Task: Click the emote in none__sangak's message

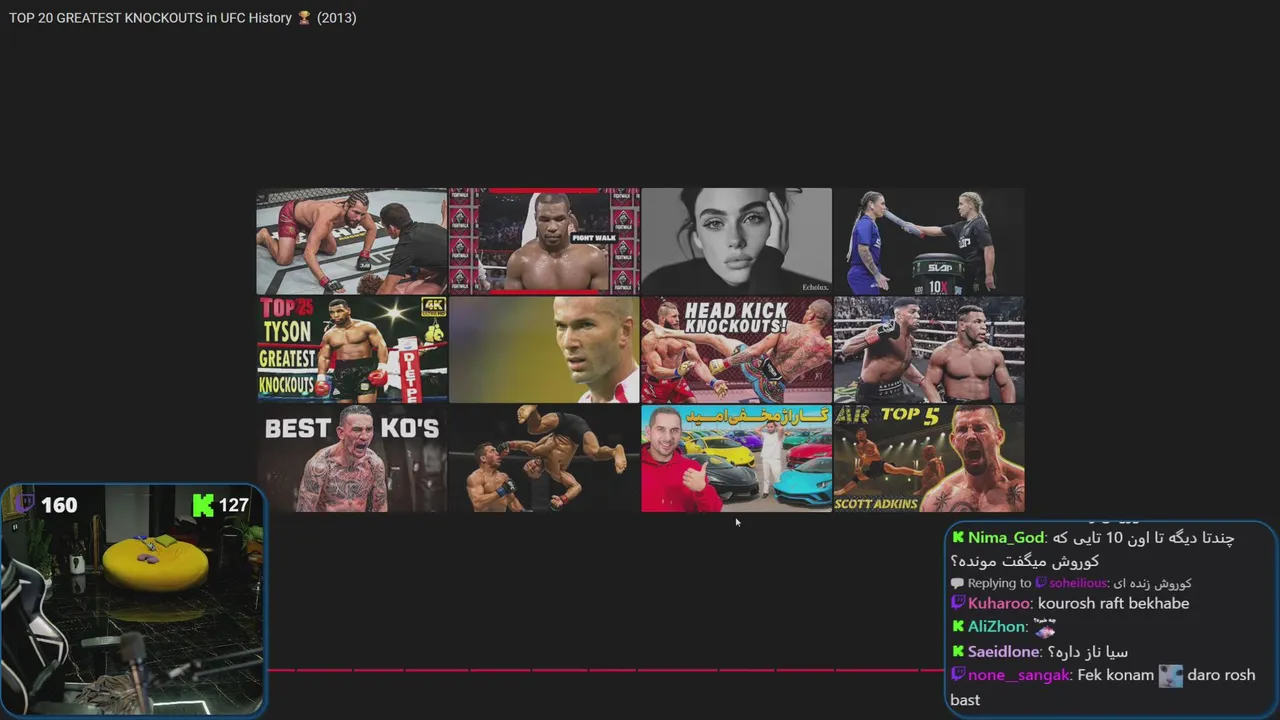Action: click(1170, 676)
